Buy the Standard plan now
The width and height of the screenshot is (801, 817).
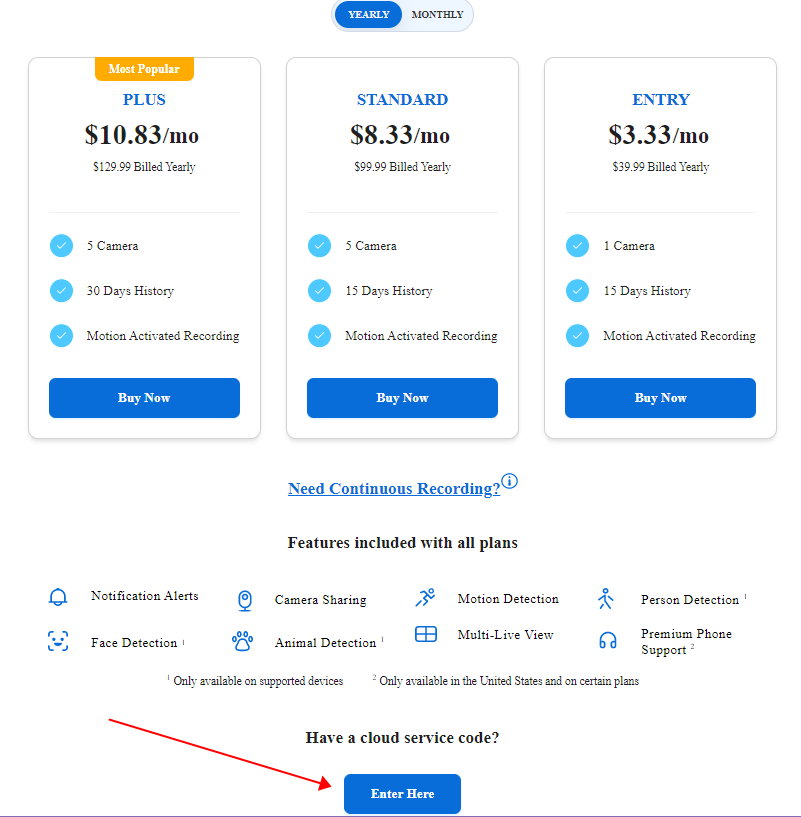pos(402,398)
